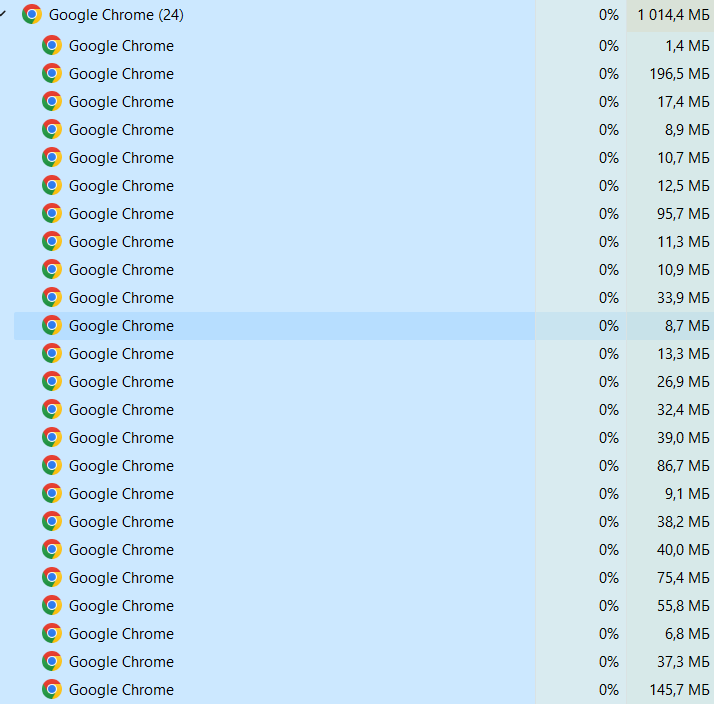The width and height of the screenshot is (714, 704).
Task: Click the memory value 37,3 МБ
Action: [x=683, y=662]
